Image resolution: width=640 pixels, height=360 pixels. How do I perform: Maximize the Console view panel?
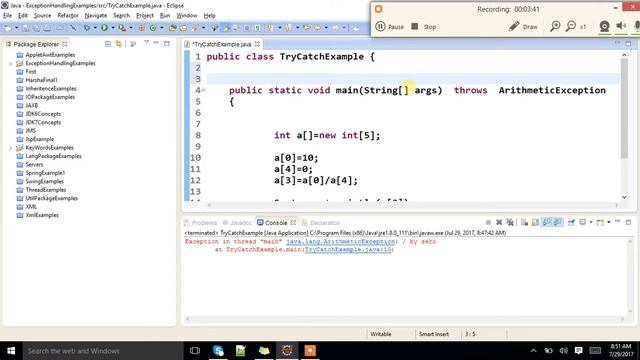tap(628, 222)
